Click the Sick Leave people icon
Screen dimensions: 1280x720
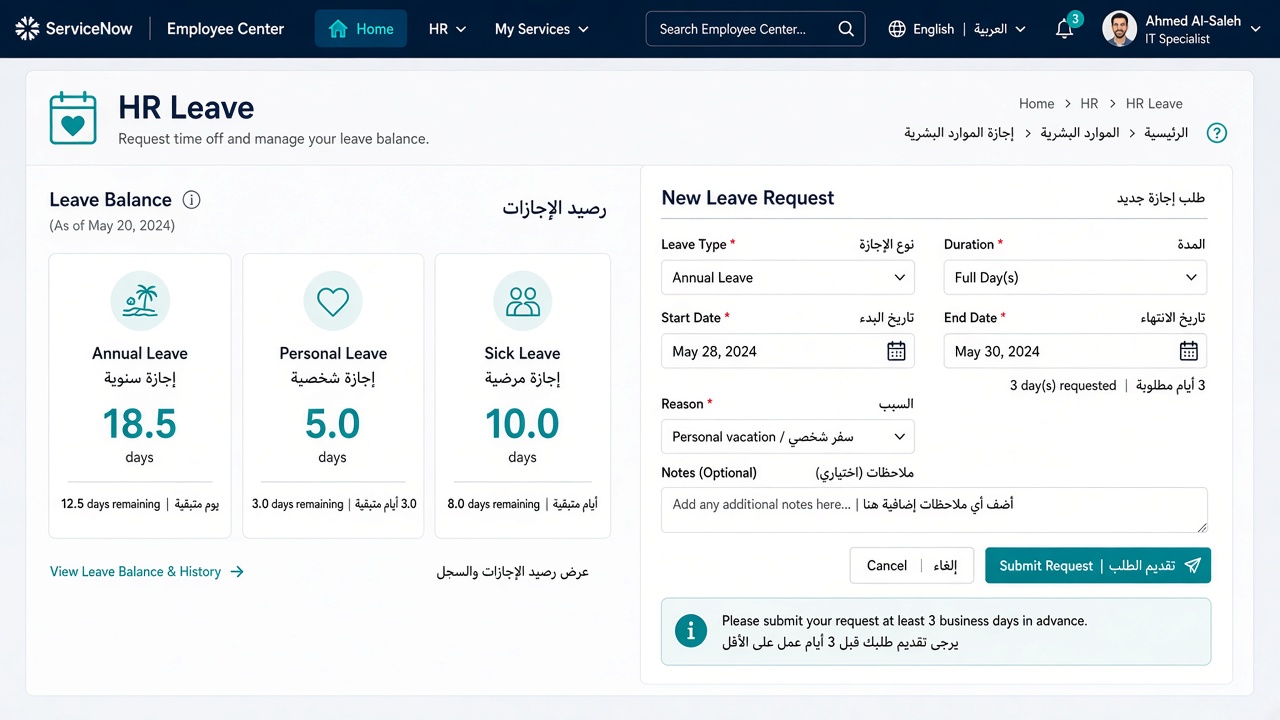pos(523,300)
